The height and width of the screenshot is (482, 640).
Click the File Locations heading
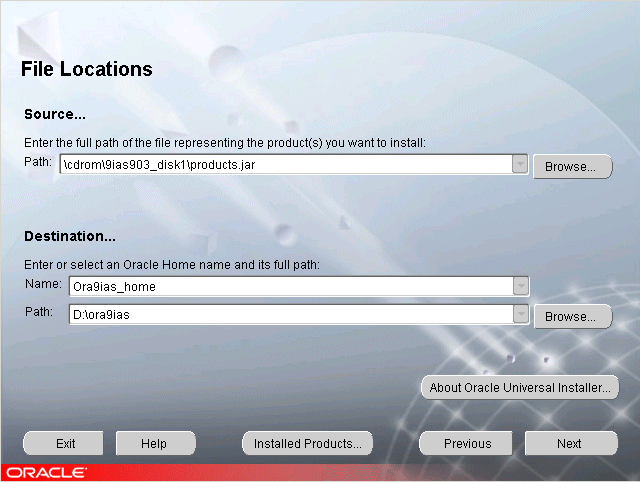point(87,69)
